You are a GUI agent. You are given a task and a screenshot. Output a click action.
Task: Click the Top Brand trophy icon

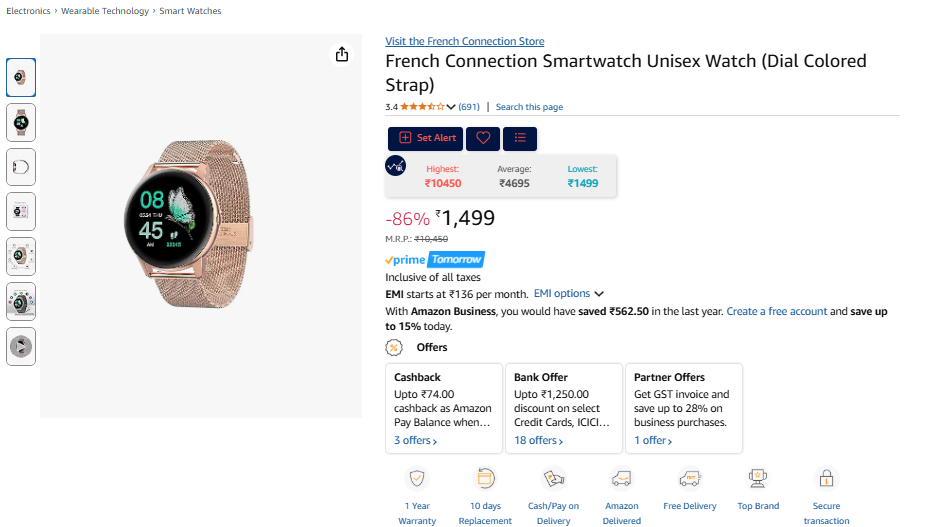758,478
